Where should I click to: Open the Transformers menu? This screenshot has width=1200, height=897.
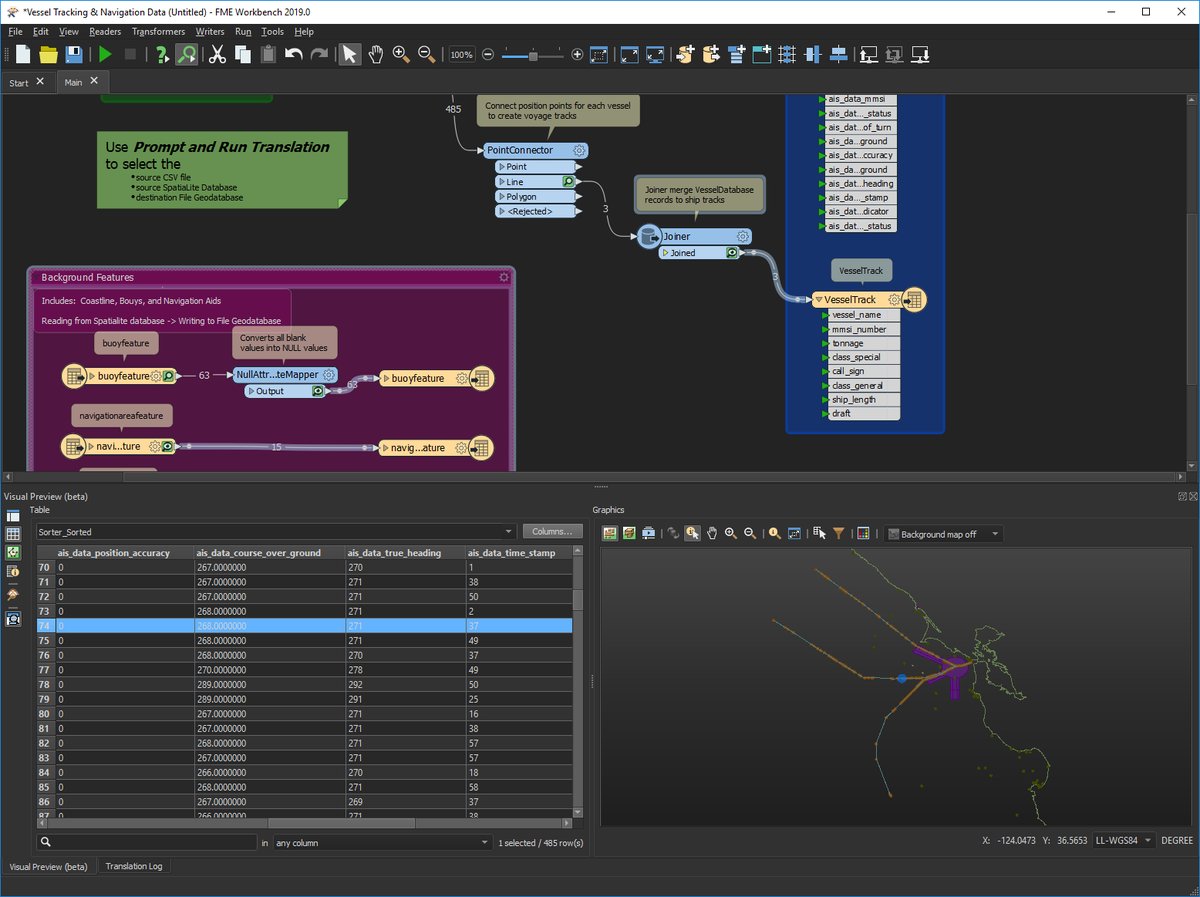coord(158,31)
